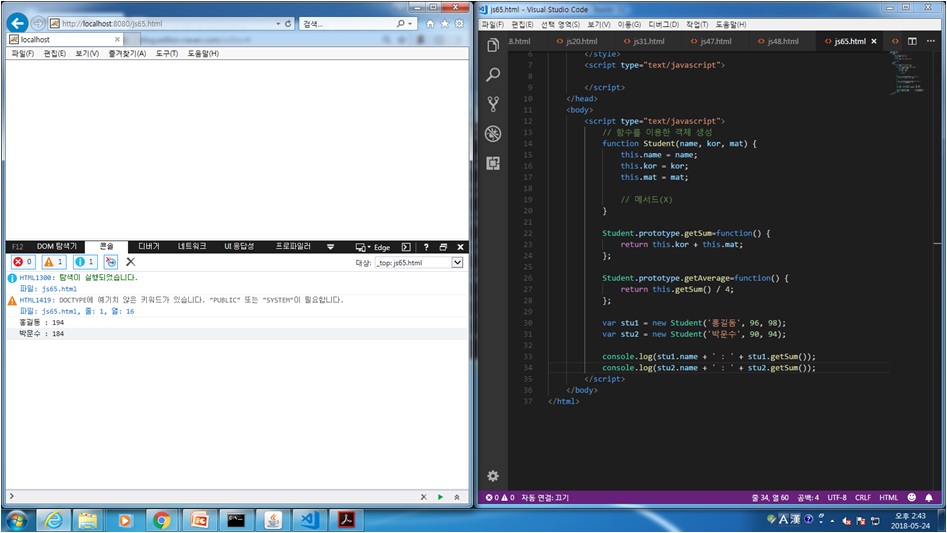Click the taskbar clock showing 오후 2:43
The width and height of the screenshot is (947, 533).
pyautogui.click(x=910, y=521)
